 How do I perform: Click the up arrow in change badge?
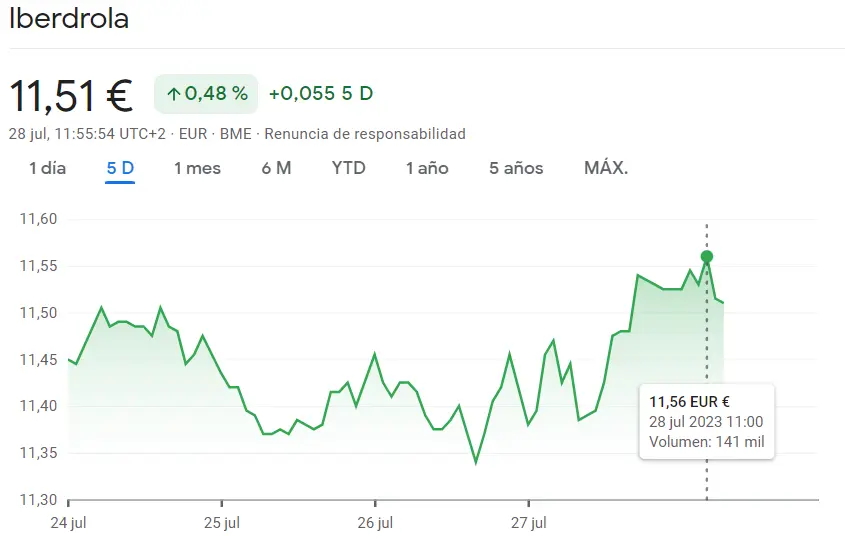174,94
